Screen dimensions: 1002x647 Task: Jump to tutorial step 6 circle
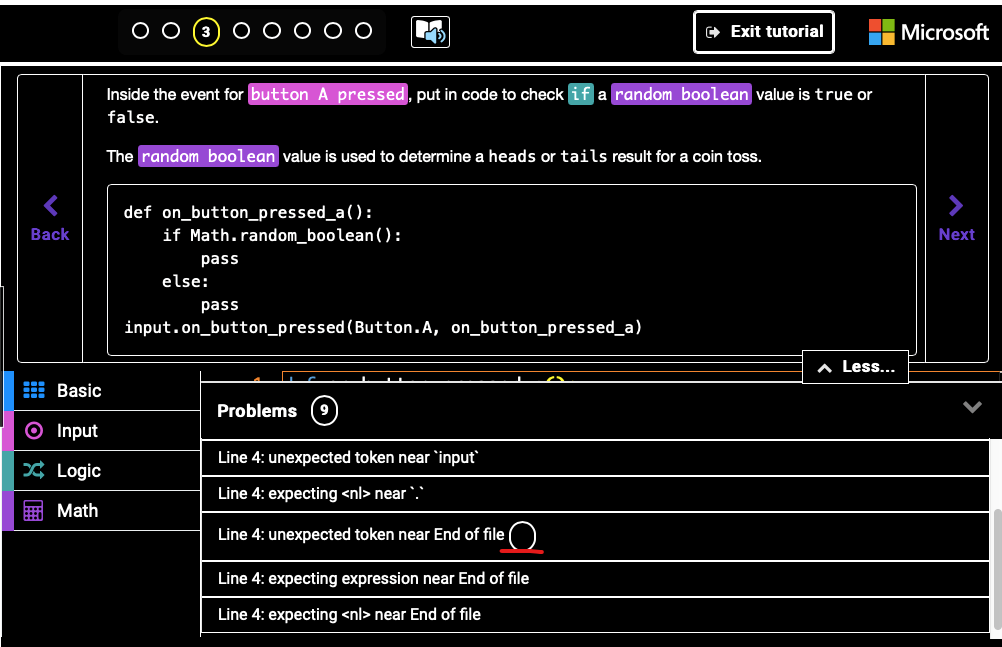[x=302, y=31]
